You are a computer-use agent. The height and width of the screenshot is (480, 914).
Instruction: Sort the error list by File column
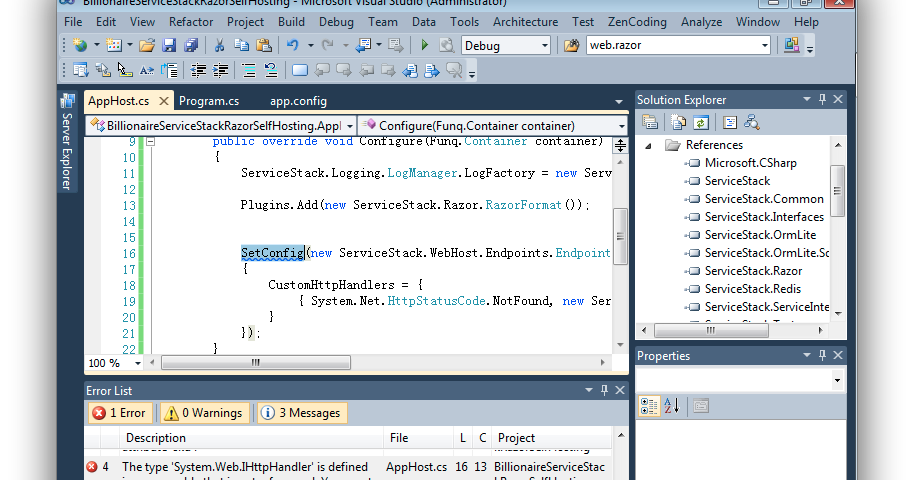click(x=419, y=438)
